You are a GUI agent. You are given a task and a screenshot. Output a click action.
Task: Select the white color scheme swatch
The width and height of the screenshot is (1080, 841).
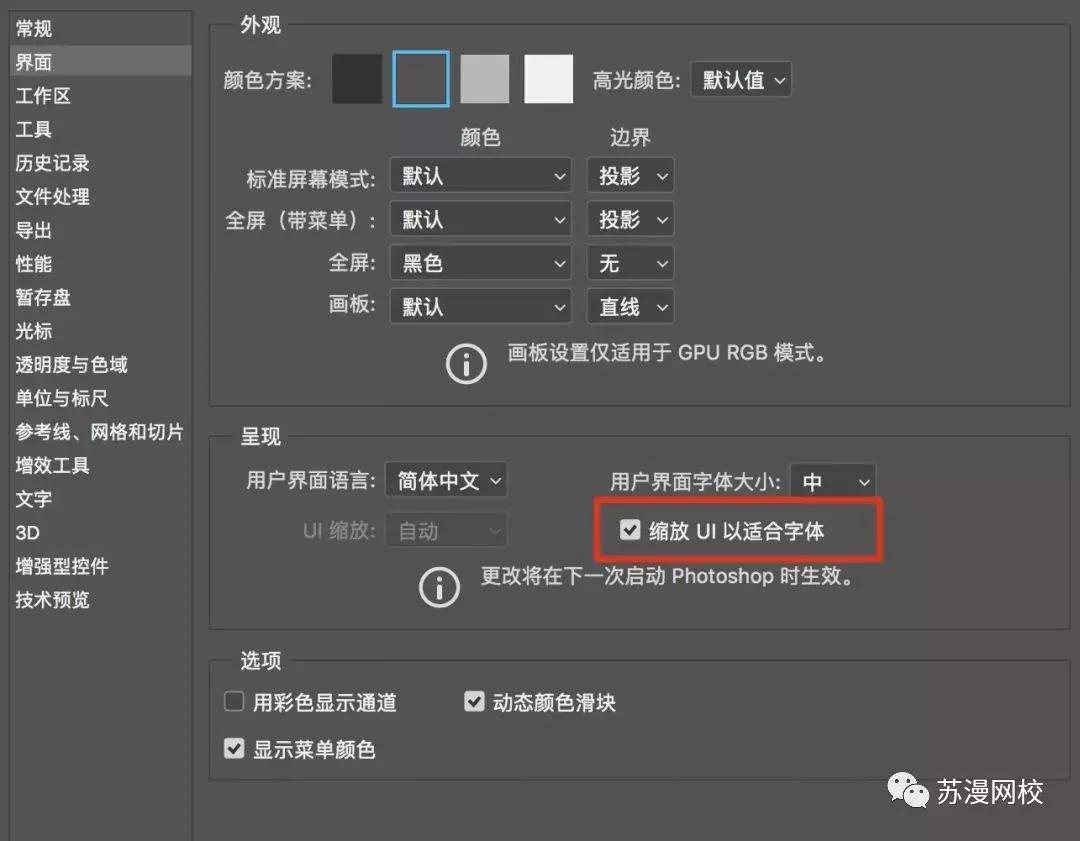click(548, 78)
